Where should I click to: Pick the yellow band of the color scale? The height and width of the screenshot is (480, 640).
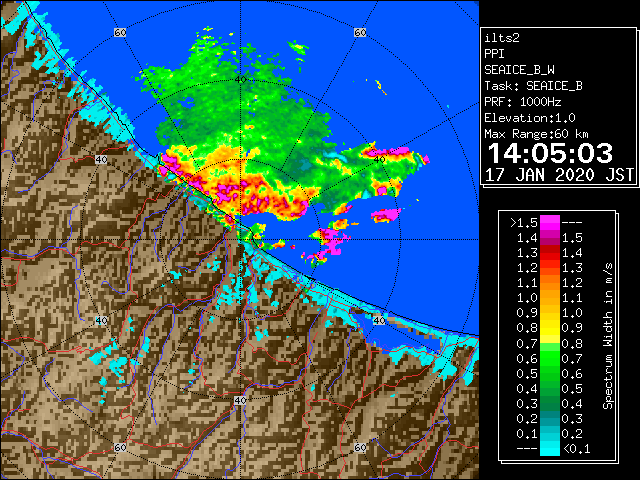tap(550, 328)
